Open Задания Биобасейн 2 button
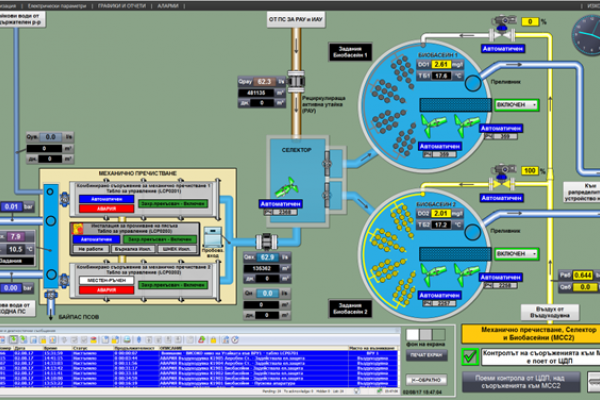The image size is (600, 400). [x=350, y=309]
